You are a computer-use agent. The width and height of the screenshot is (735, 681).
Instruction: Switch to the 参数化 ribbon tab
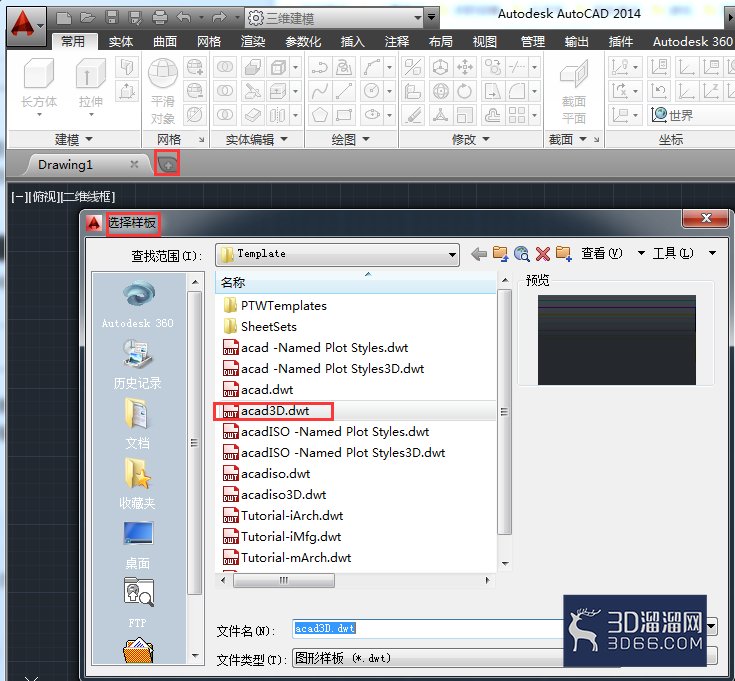point(303,42)
